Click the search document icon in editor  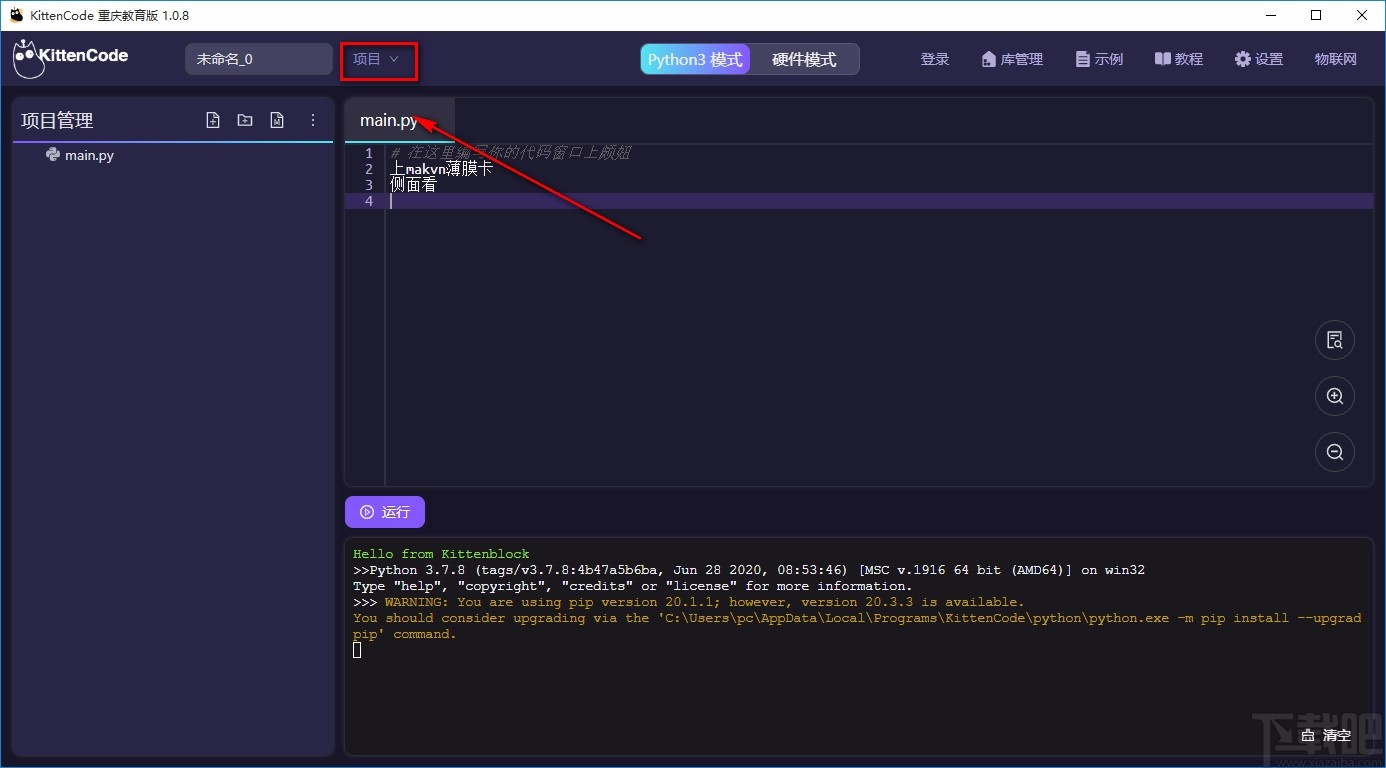[1335, 340]
